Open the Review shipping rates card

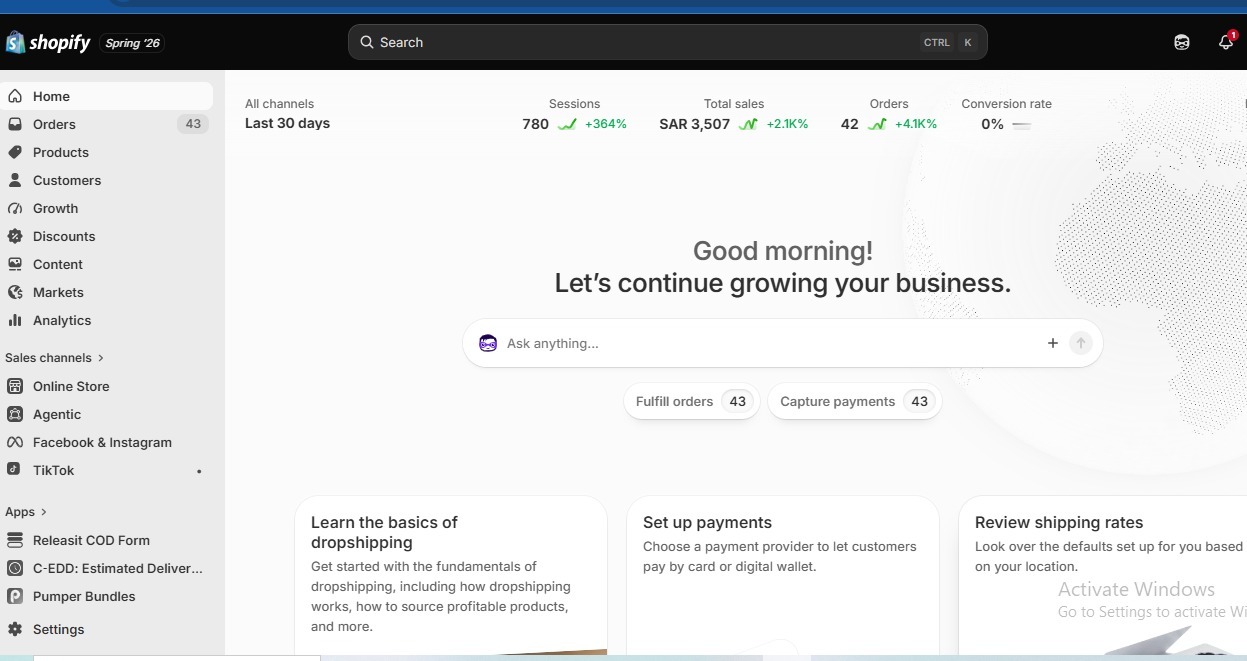(x=1103, y=575)
